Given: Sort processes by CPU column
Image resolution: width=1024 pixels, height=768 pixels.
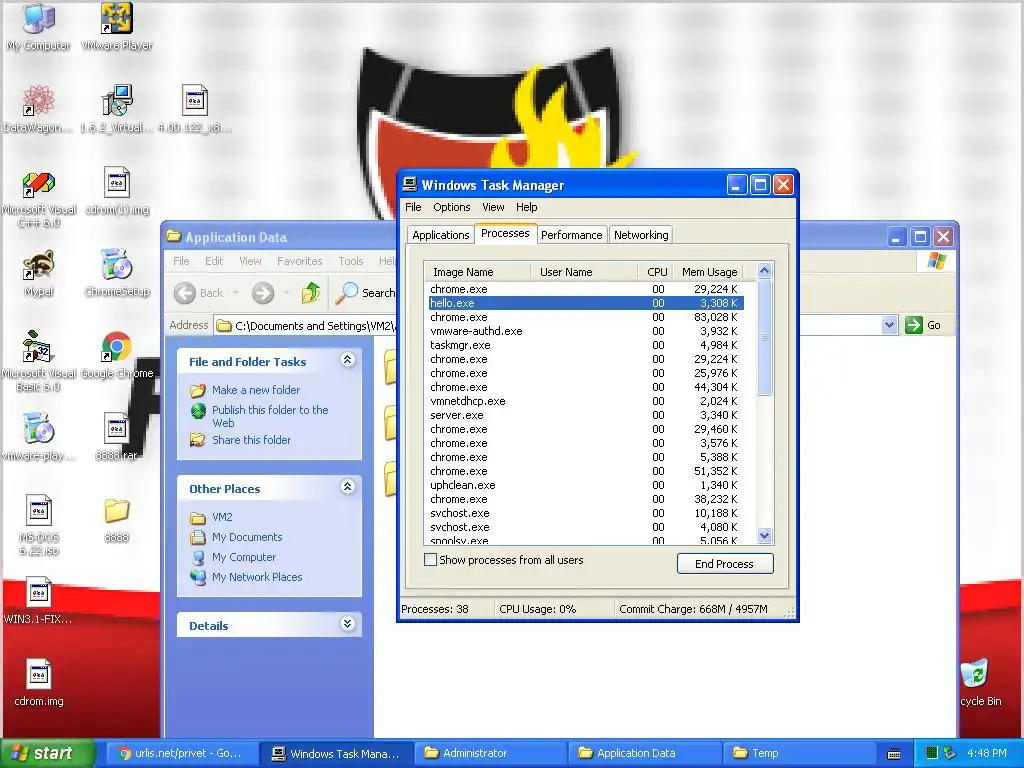Looking at the screenshot, I should pyautogui.click(x=655, y=272).
